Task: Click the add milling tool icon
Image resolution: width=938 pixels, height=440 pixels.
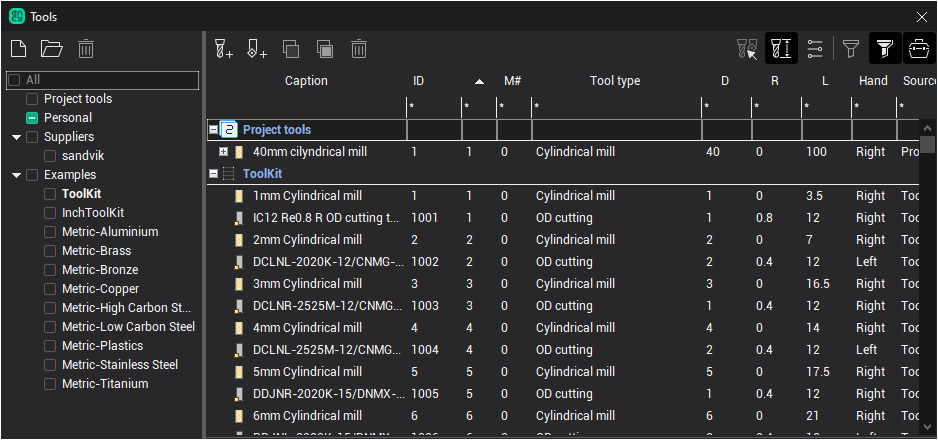Action: 223,48
